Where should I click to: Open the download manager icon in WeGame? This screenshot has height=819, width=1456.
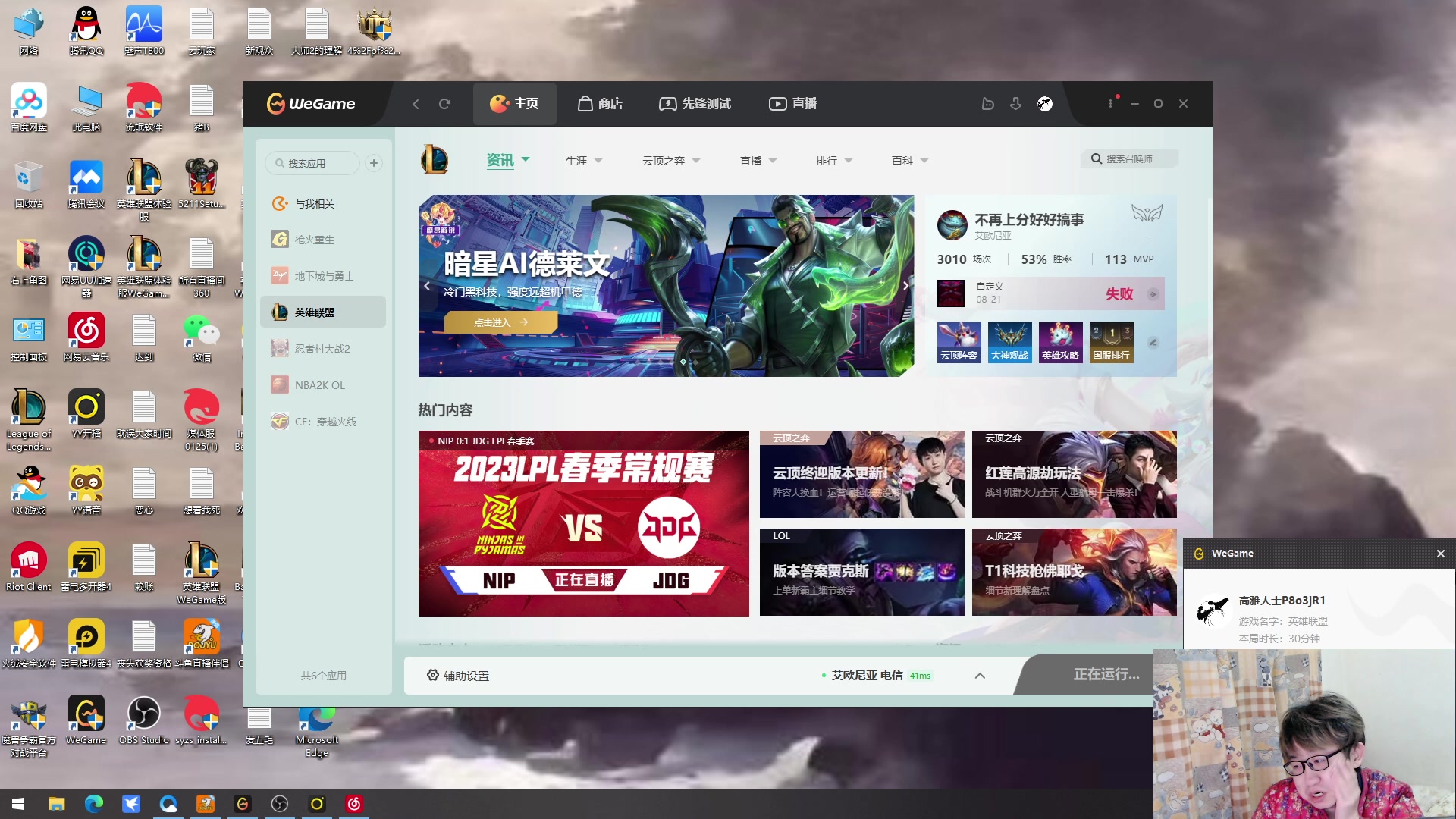[x=1015, y=104]
